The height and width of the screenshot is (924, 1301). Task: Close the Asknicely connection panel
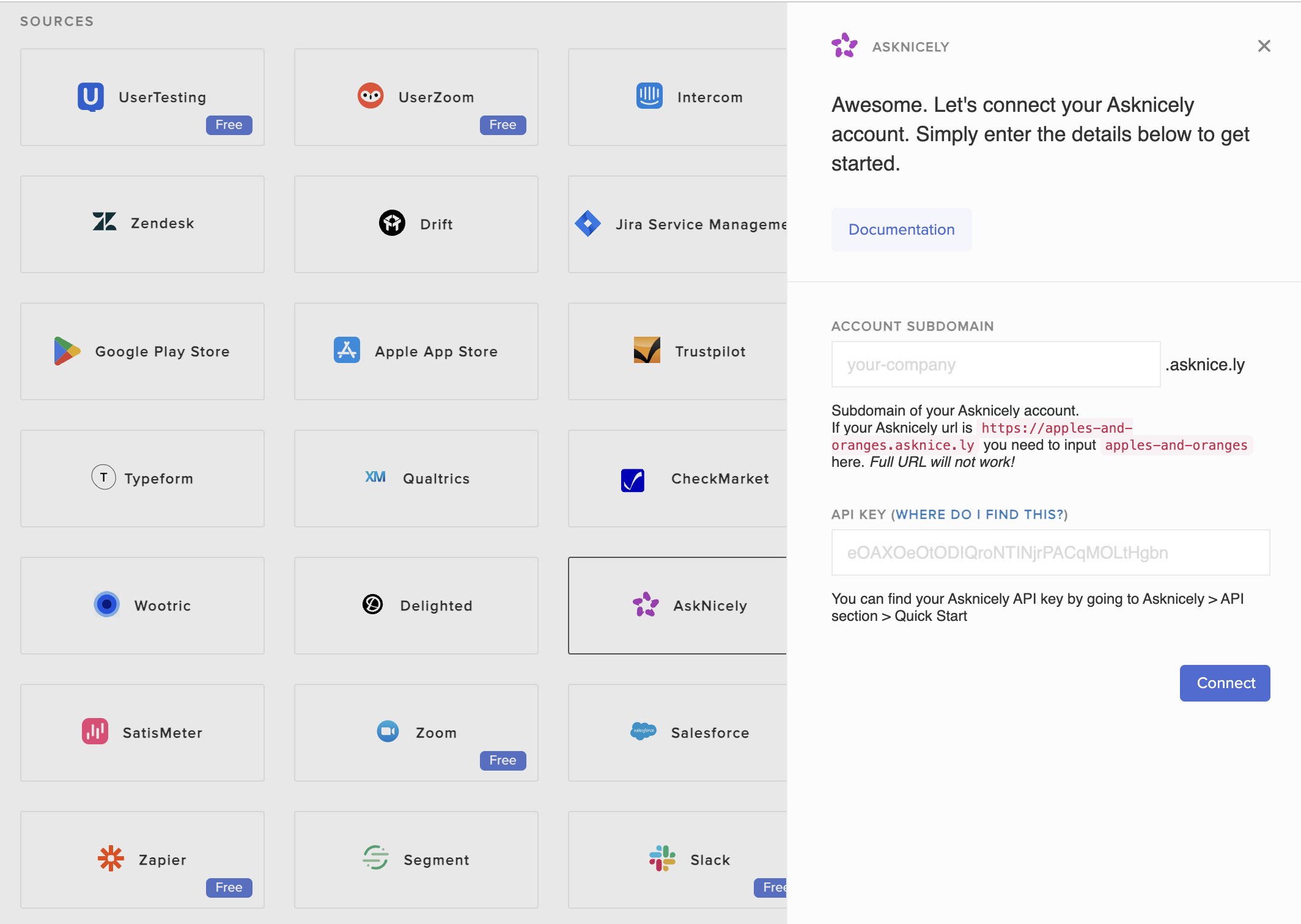pos(1264,46)
